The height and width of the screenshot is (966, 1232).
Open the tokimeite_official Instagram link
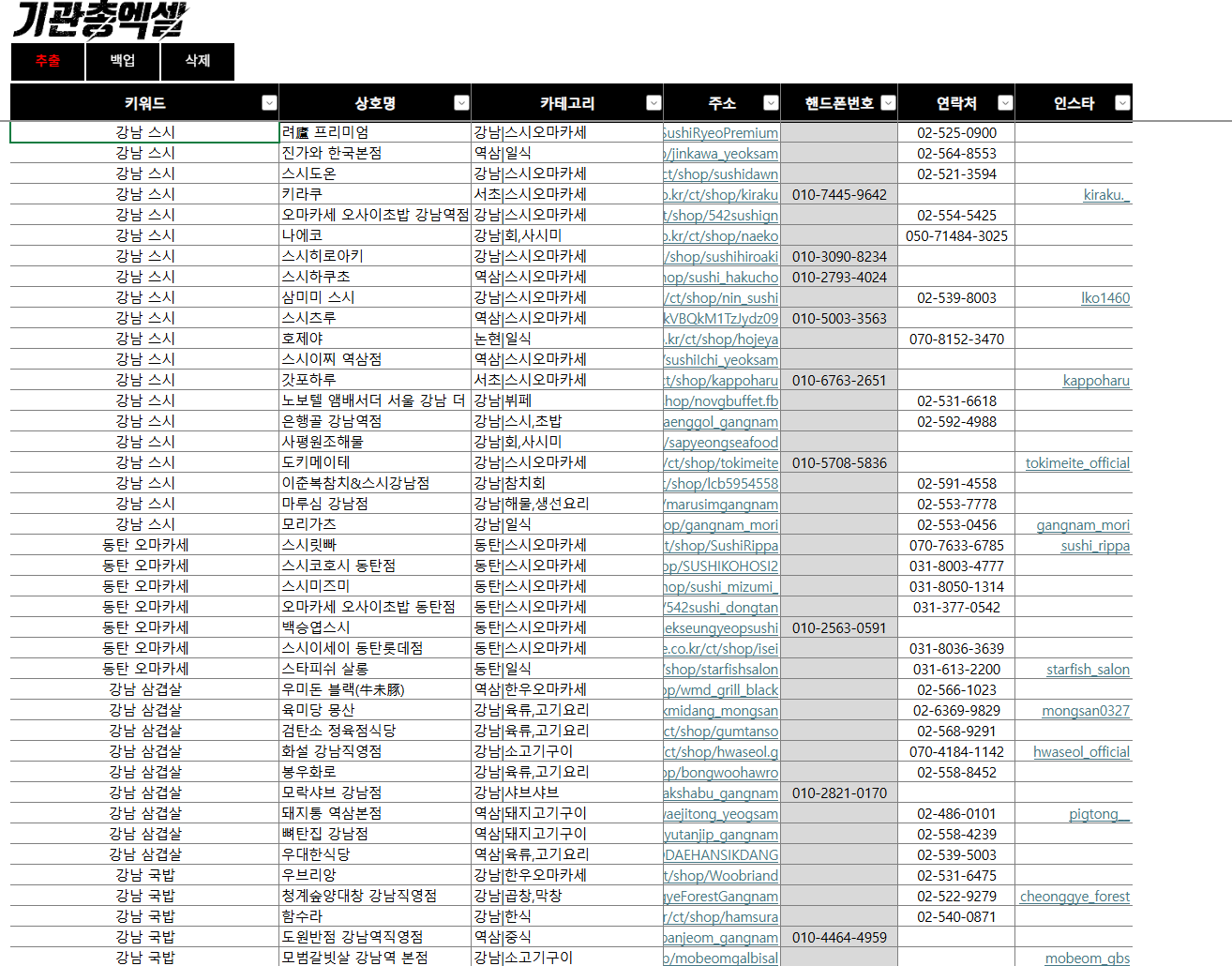1077,463
